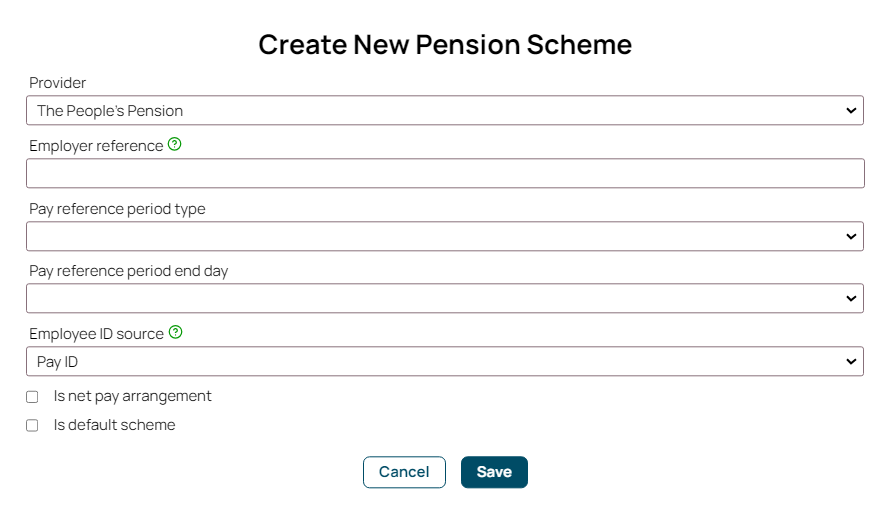Image resolution: width=887 pixels, height=511 pixels.
Task: Select 'The People's Pension' text in Provider box
Action: (110, 110)
